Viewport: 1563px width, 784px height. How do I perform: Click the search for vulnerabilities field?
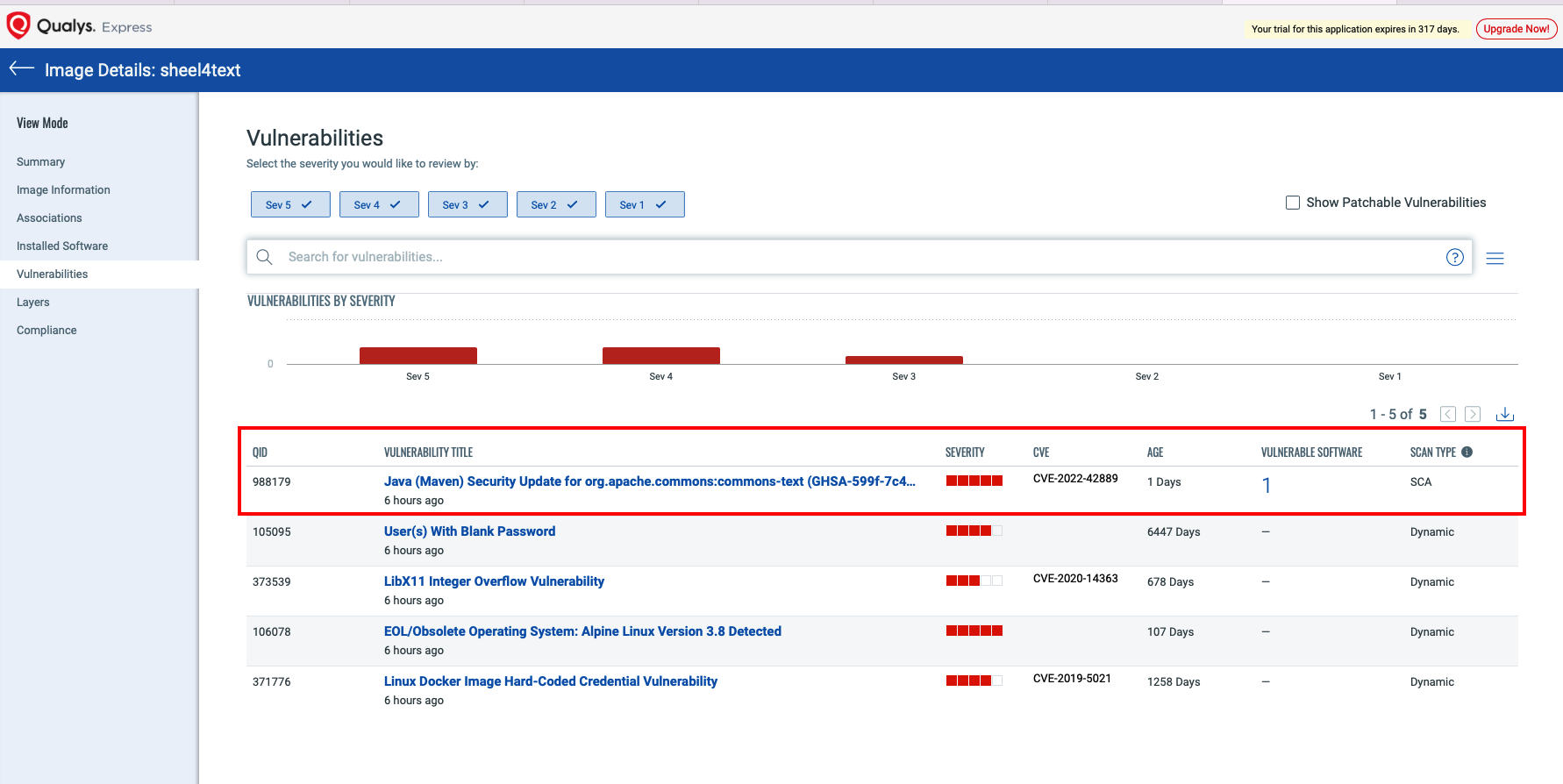click(x=860, y=257)
